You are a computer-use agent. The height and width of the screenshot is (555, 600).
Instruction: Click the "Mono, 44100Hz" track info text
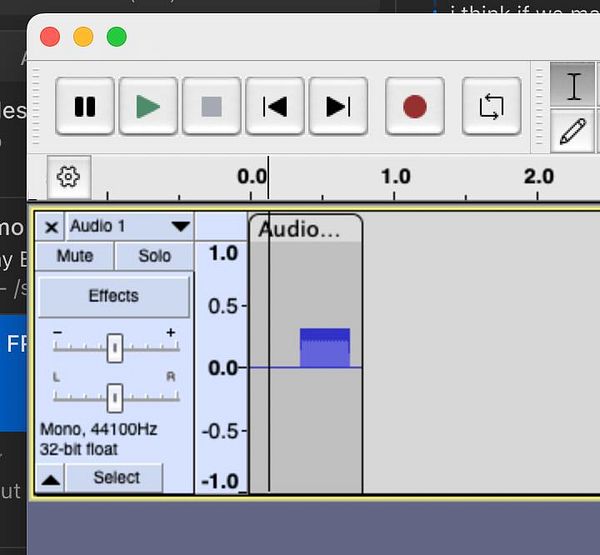coord(99,429)
